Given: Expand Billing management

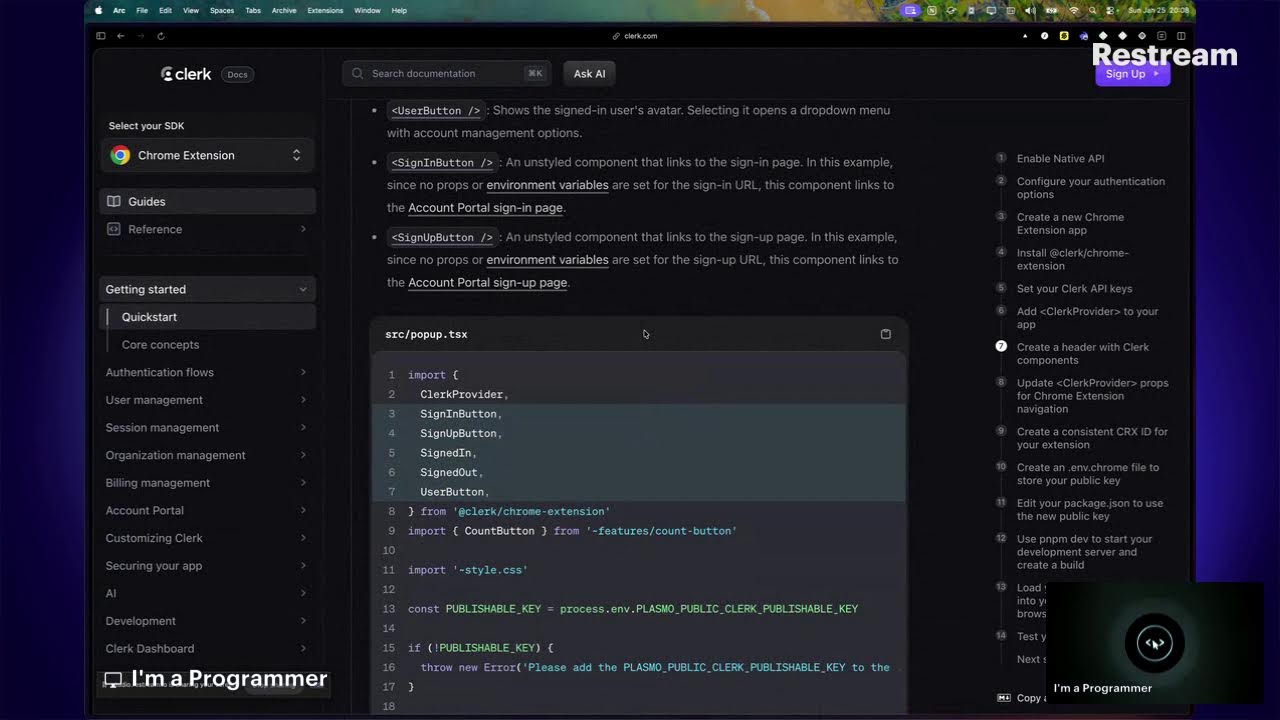Looking at the screenshot, I should click(x=207, y=483).
